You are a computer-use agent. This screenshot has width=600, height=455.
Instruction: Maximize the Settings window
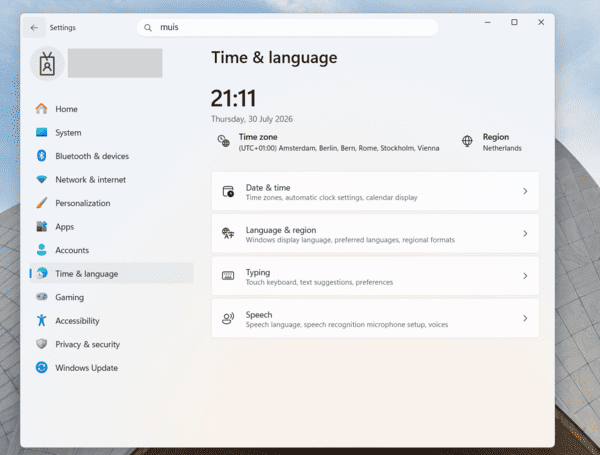(x=514, y=22)
